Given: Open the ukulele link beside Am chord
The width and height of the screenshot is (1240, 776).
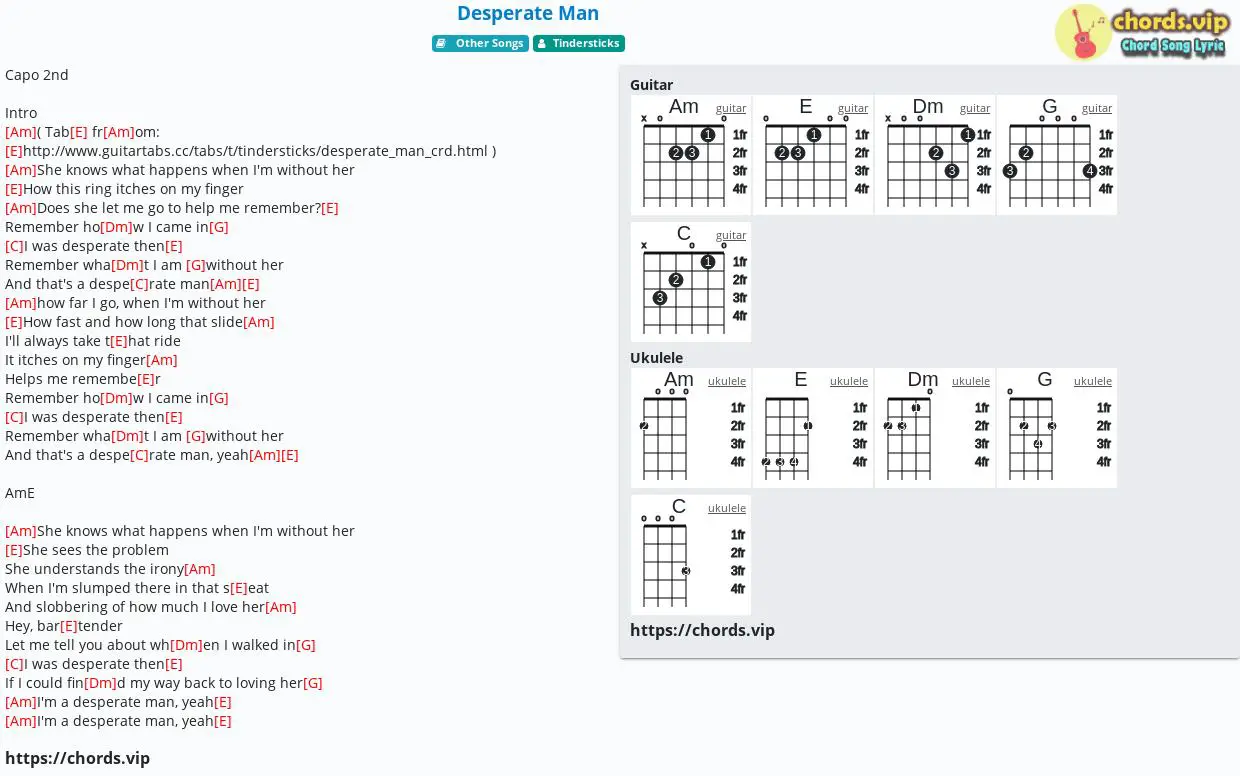Looking at the screenshot, I should [727, 381].
